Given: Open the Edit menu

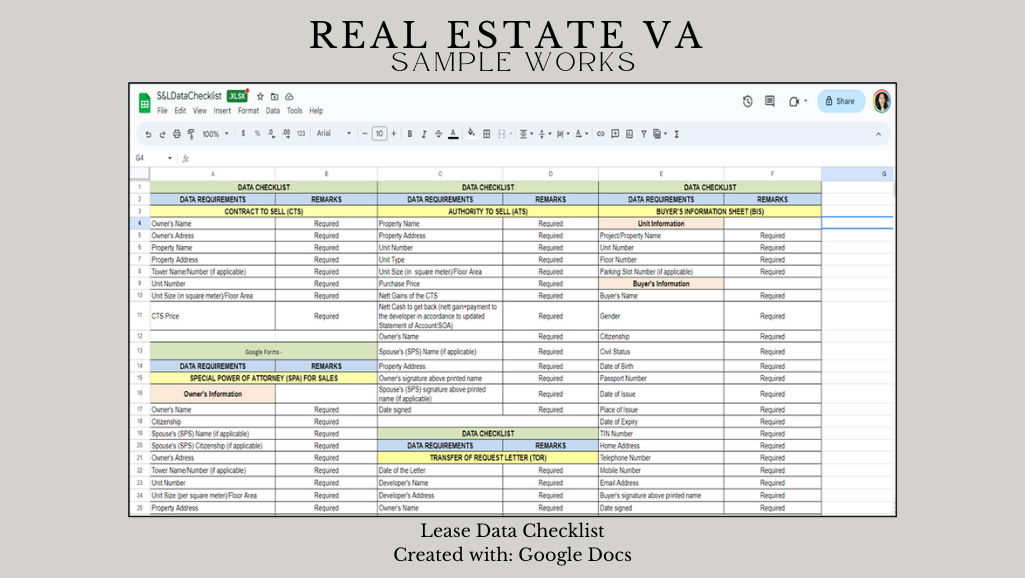Looking at the screenshot, I should point(180,111).
